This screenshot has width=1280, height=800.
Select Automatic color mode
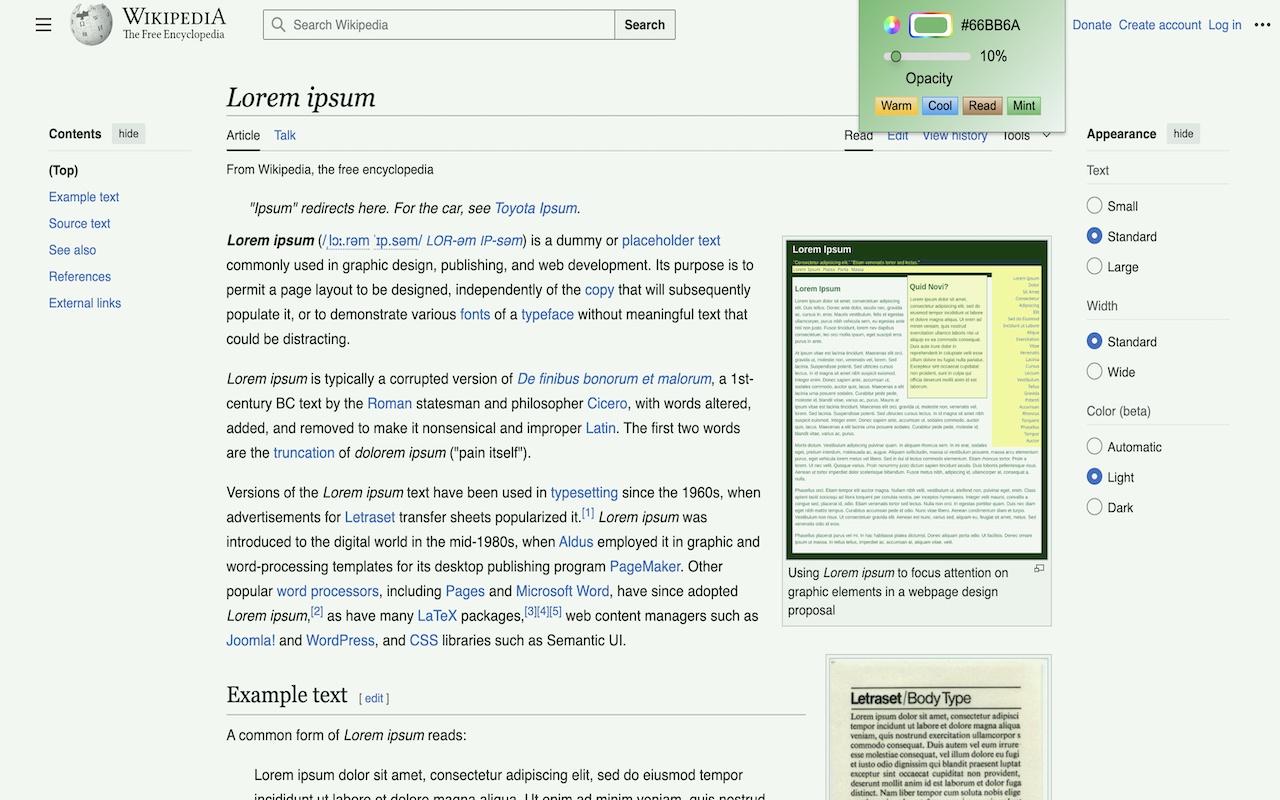coord(1094,446)
